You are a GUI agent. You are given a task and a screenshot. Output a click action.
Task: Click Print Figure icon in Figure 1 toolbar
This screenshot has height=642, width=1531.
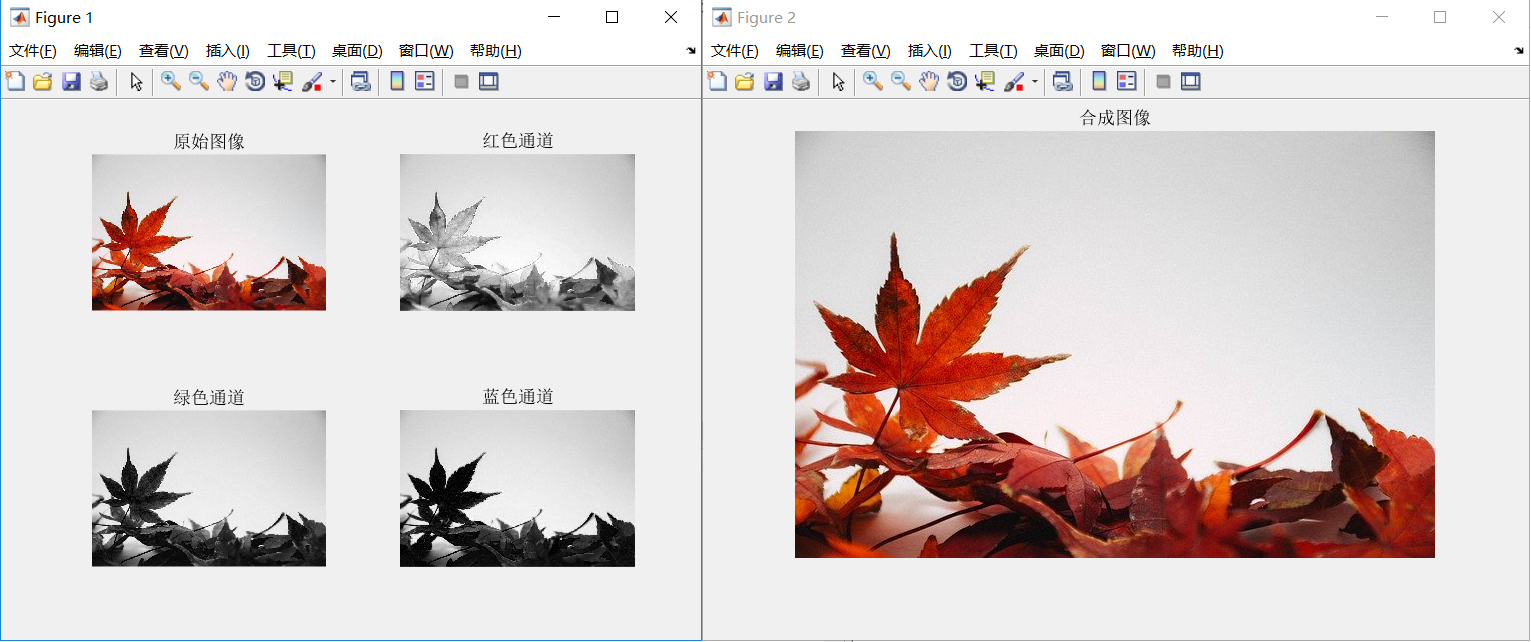point(98,82)
